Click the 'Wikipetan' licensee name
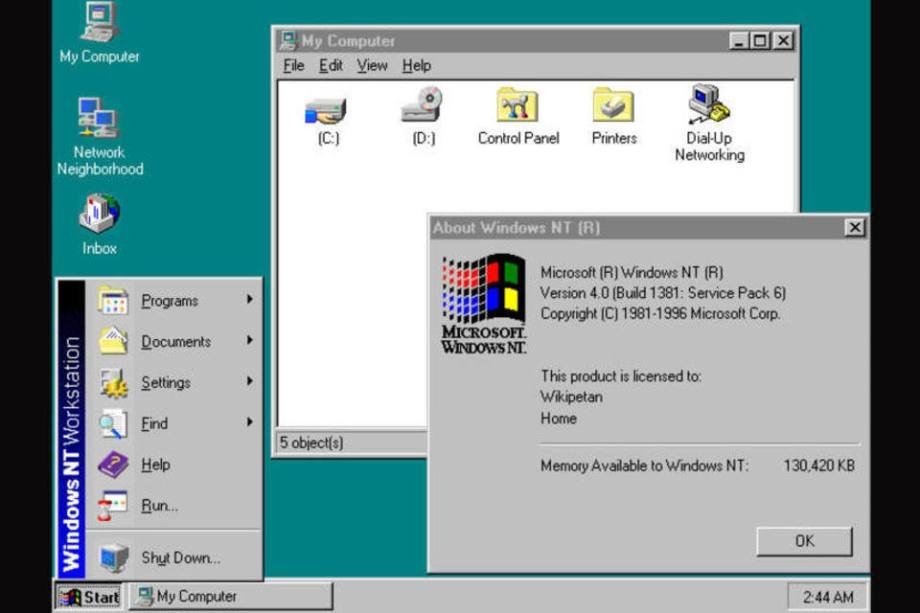 click(x=571, y=397)
